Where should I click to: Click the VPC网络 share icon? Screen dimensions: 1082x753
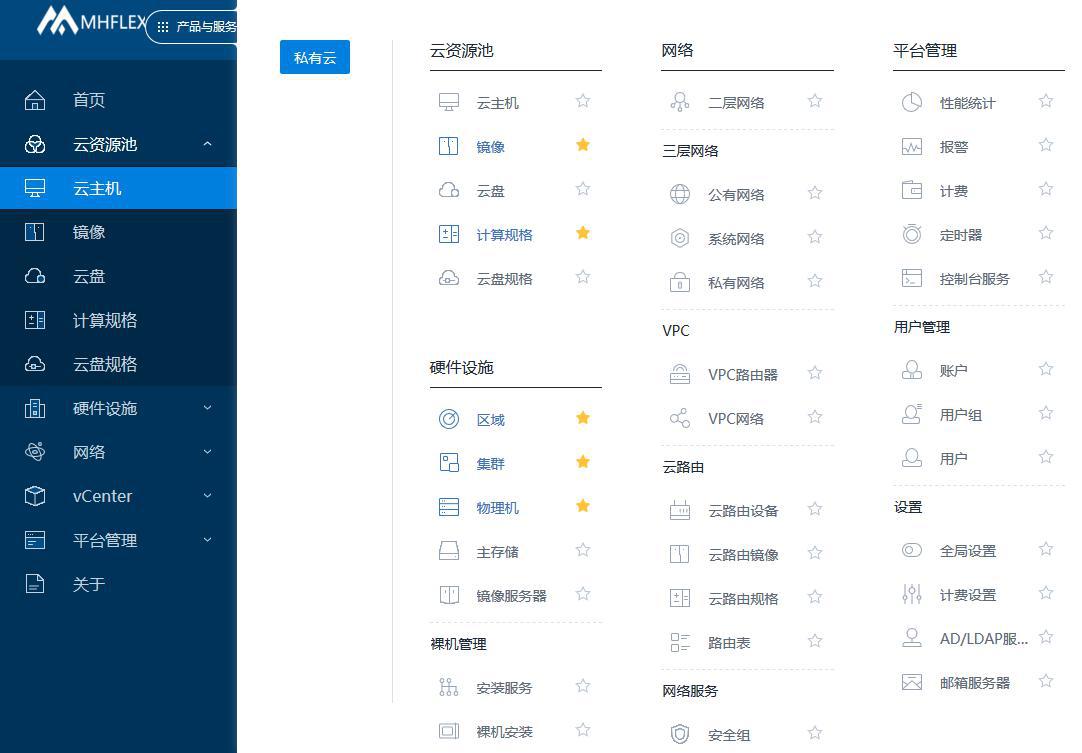coord(680,418)
